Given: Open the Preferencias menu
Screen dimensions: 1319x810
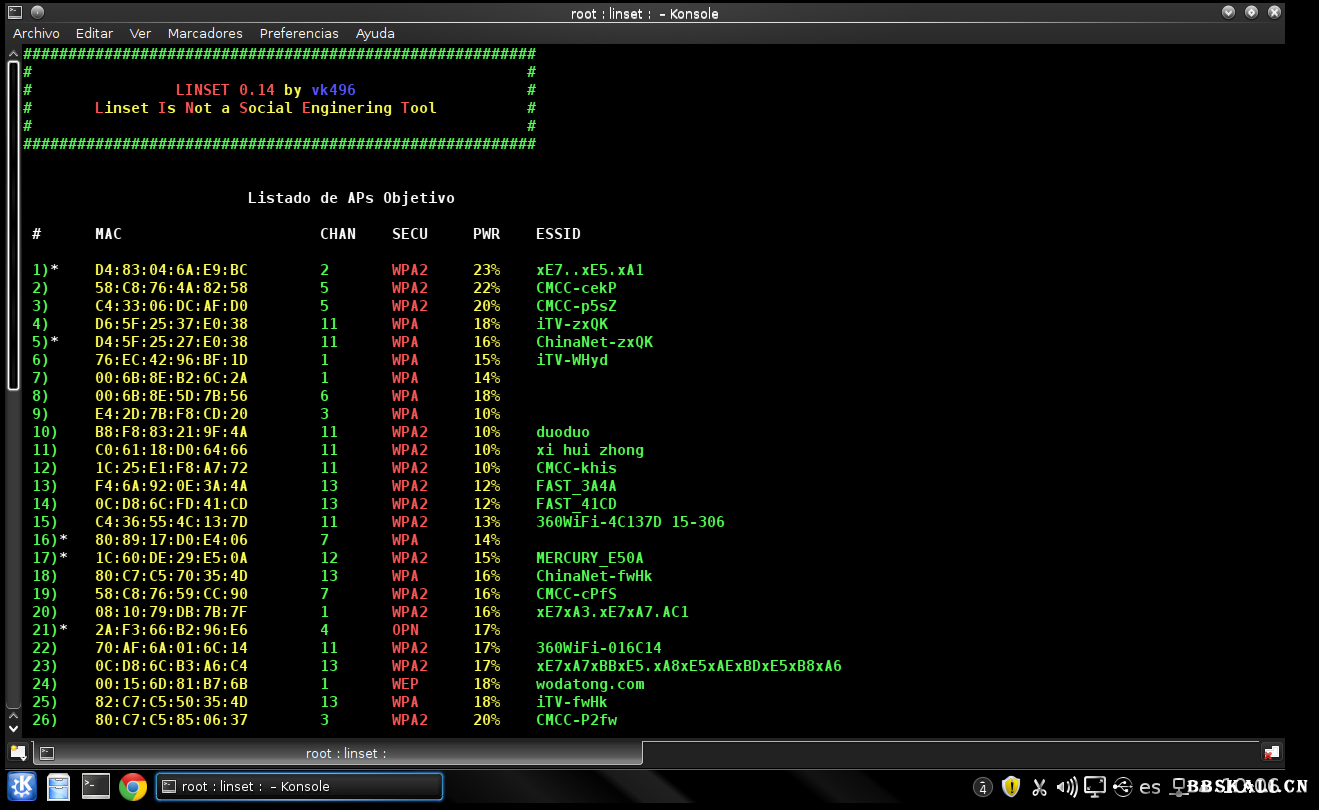Looking at the screenshot, I should coord(299,33).
